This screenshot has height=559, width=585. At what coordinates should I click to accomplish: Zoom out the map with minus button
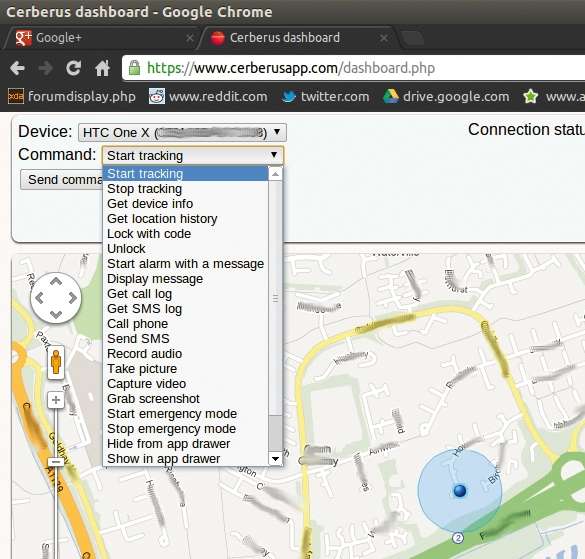pos(56,462)
